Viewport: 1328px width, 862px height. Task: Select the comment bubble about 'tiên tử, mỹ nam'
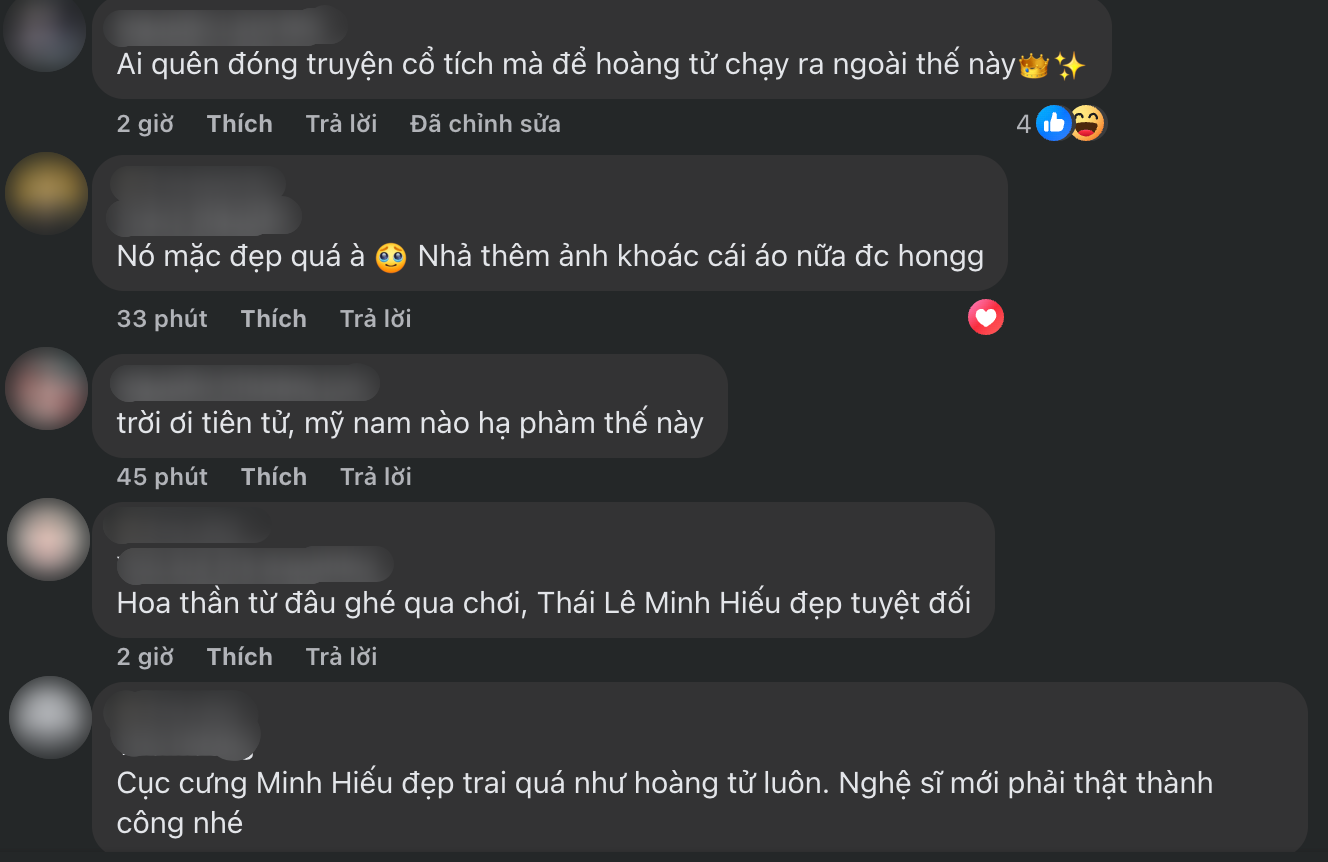coord(409,406)
